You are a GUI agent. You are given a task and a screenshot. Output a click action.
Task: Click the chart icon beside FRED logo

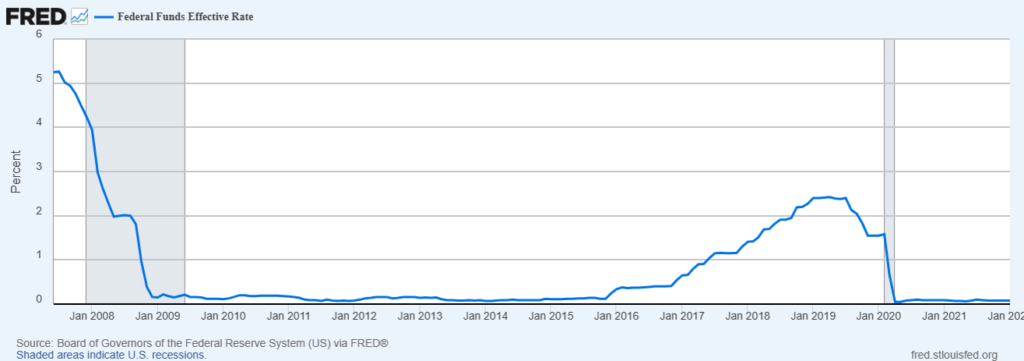click(79, 16)
